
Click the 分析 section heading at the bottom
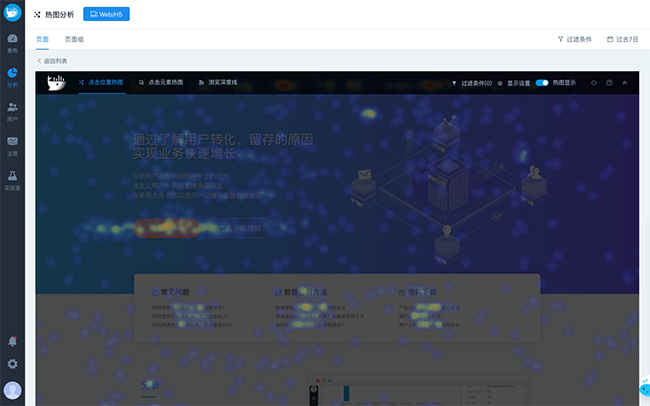[150, 385]
